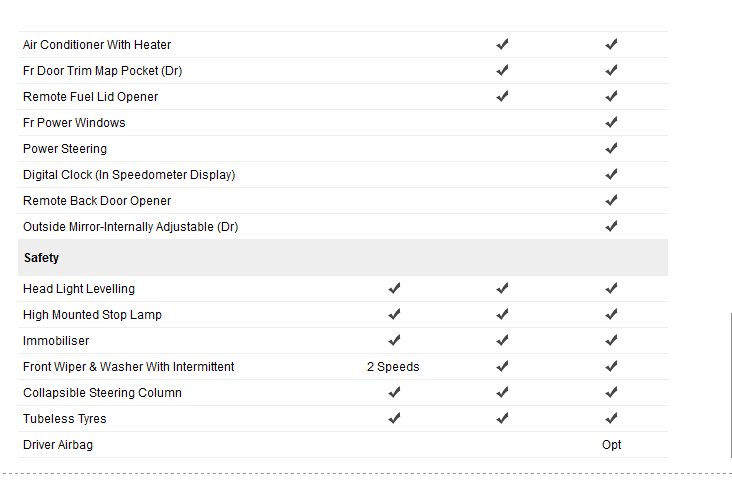The width and height of the screenshot is (732, 483).
Task: Click the Outside Mirror-Internally Adjustable checkmark
Action: [x=612, y=227]
